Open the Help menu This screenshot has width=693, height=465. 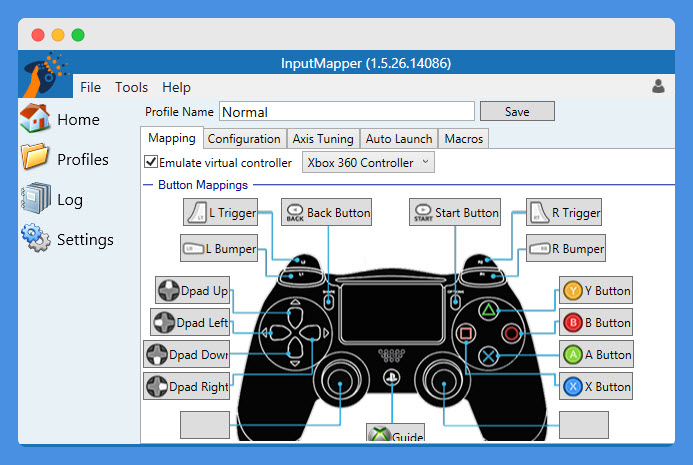point(176,87)
